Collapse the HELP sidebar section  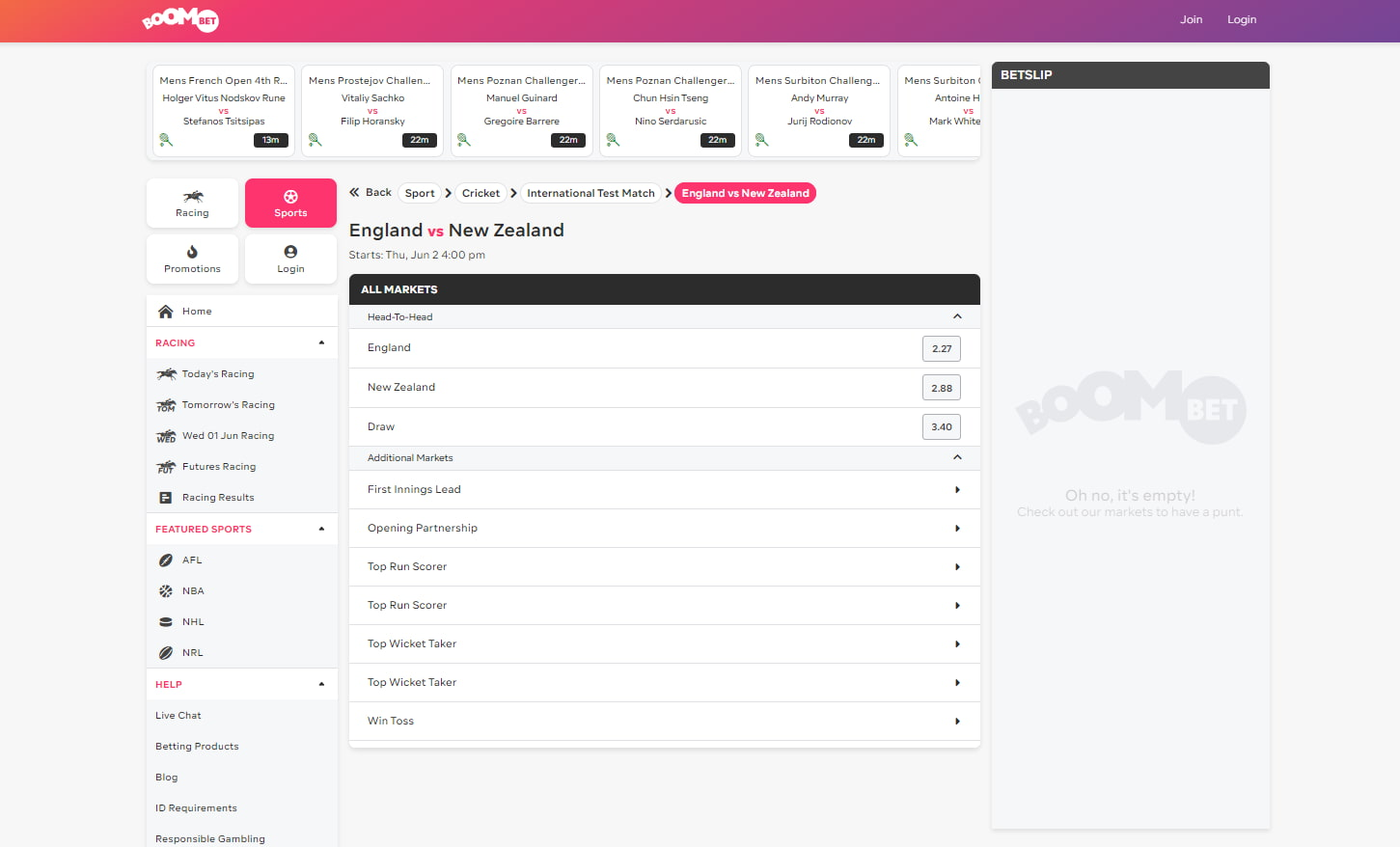point(321,684)
